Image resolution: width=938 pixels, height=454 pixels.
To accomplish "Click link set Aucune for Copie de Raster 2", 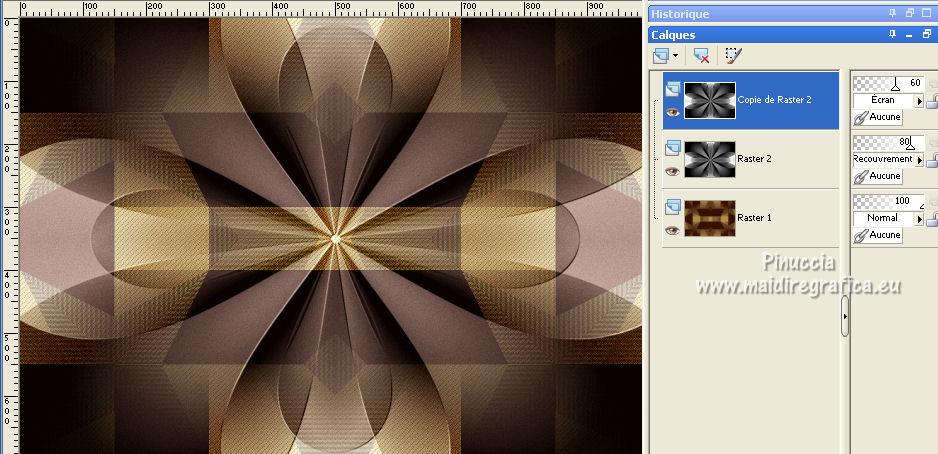I will (878, 117).
